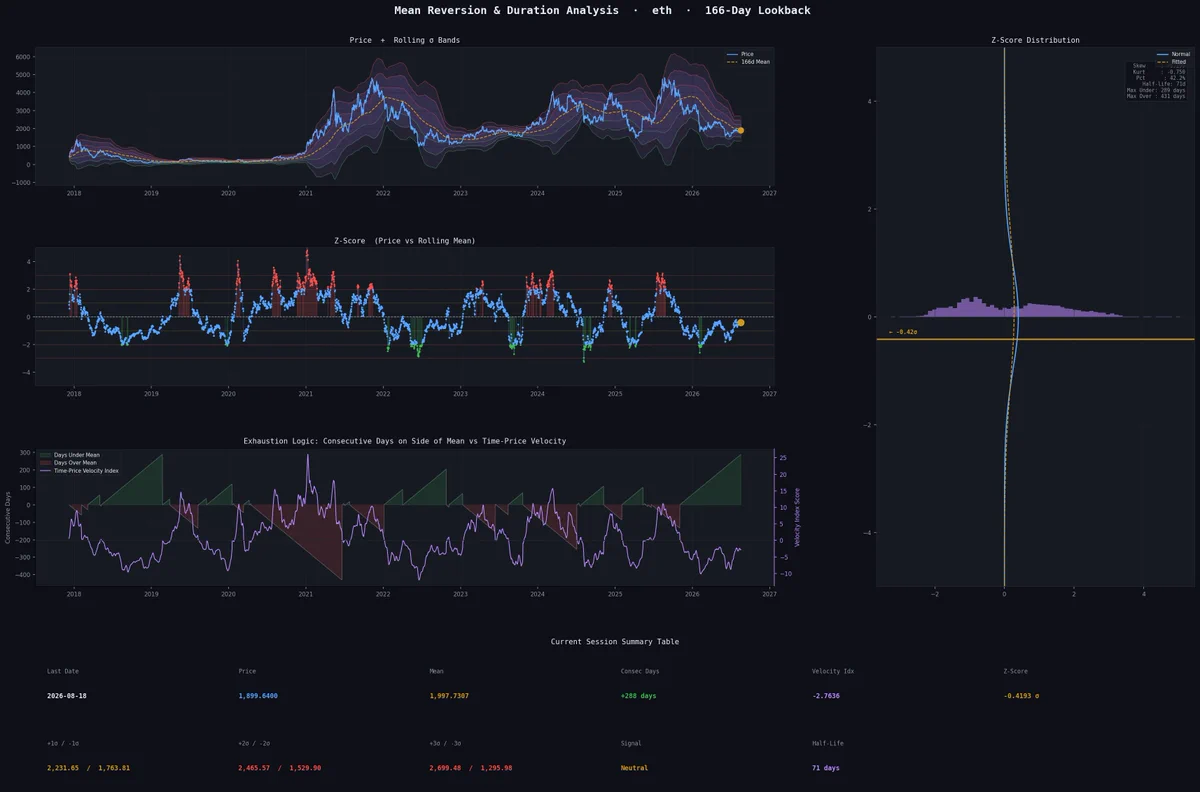Click '166d Mean' legend entry in price chart
The width and height of the screenshot is (1200, 792).
755,62
